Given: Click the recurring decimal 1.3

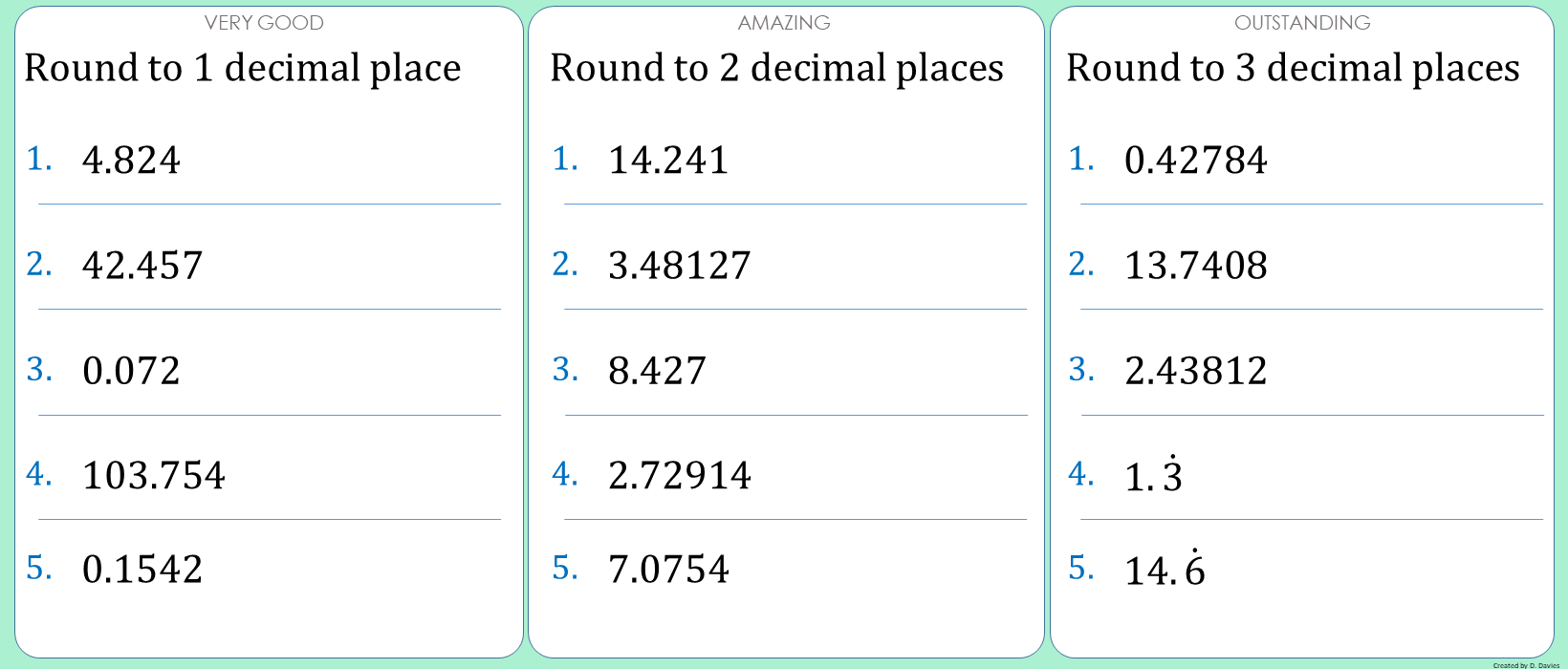Looking at the screenshot, I should pos(1154,476).
